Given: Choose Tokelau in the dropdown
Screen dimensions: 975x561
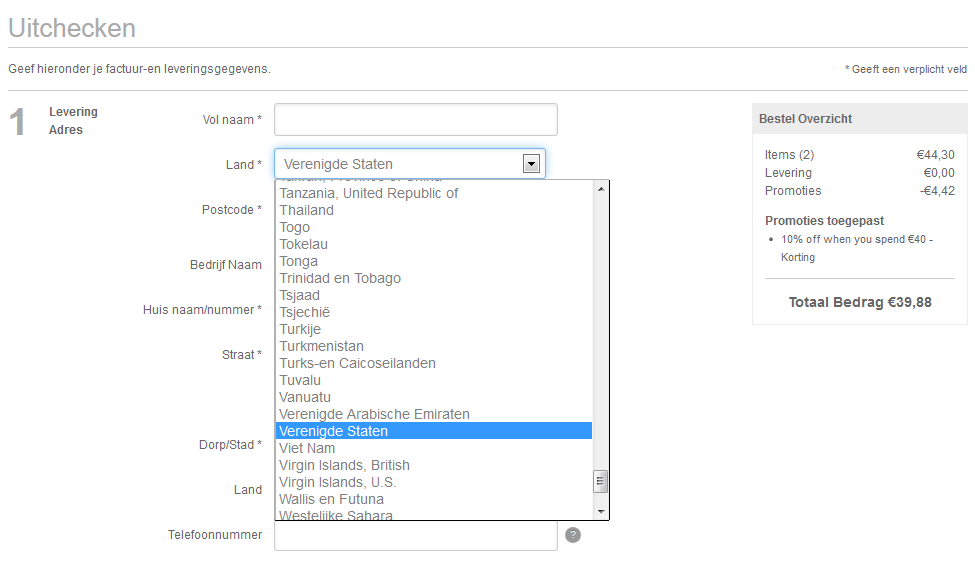Looking at the screenshot, I should pos(433,244).
